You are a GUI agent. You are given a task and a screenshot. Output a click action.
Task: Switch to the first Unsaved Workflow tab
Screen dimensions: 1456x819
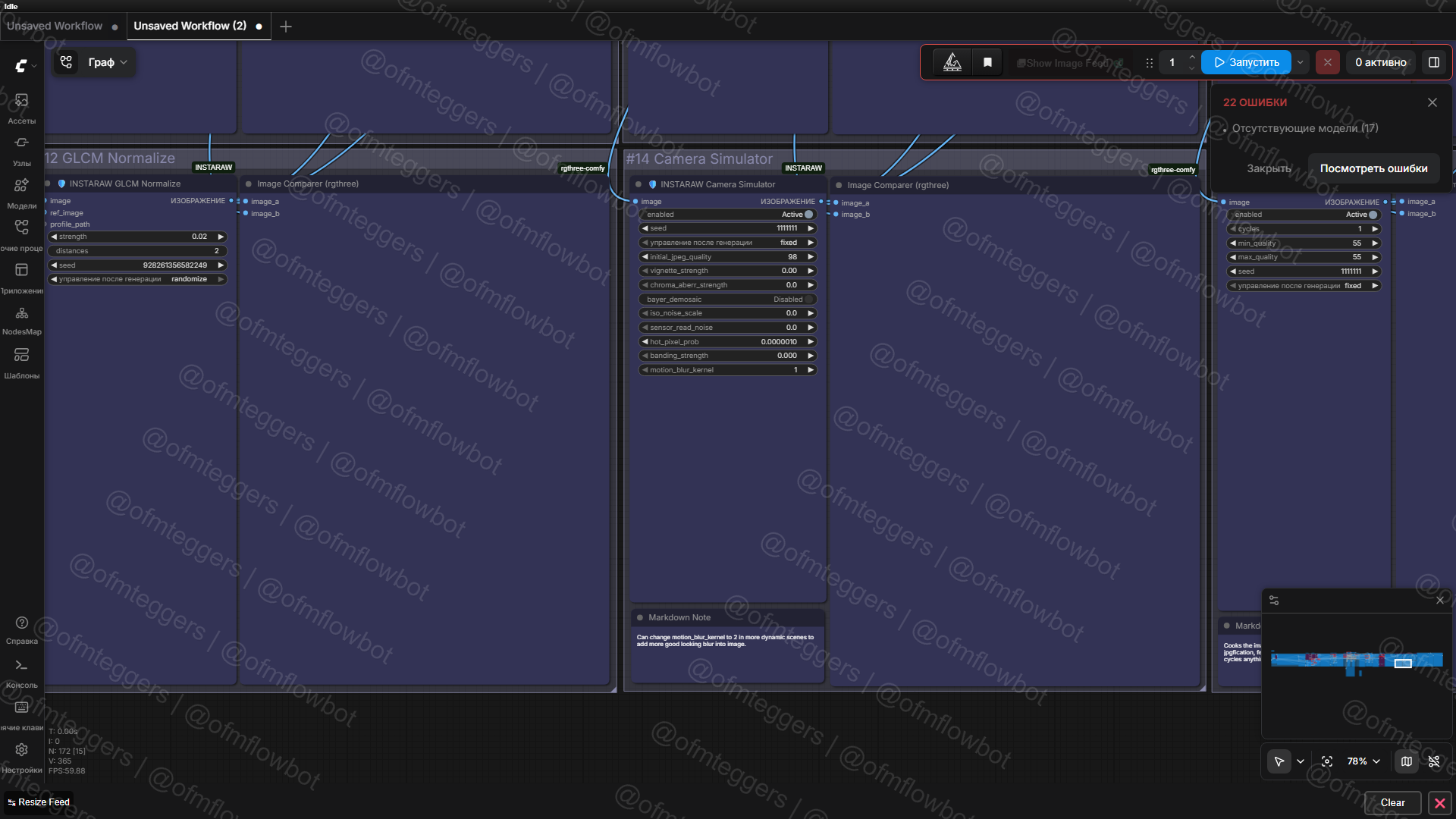[x=55, y=26]
